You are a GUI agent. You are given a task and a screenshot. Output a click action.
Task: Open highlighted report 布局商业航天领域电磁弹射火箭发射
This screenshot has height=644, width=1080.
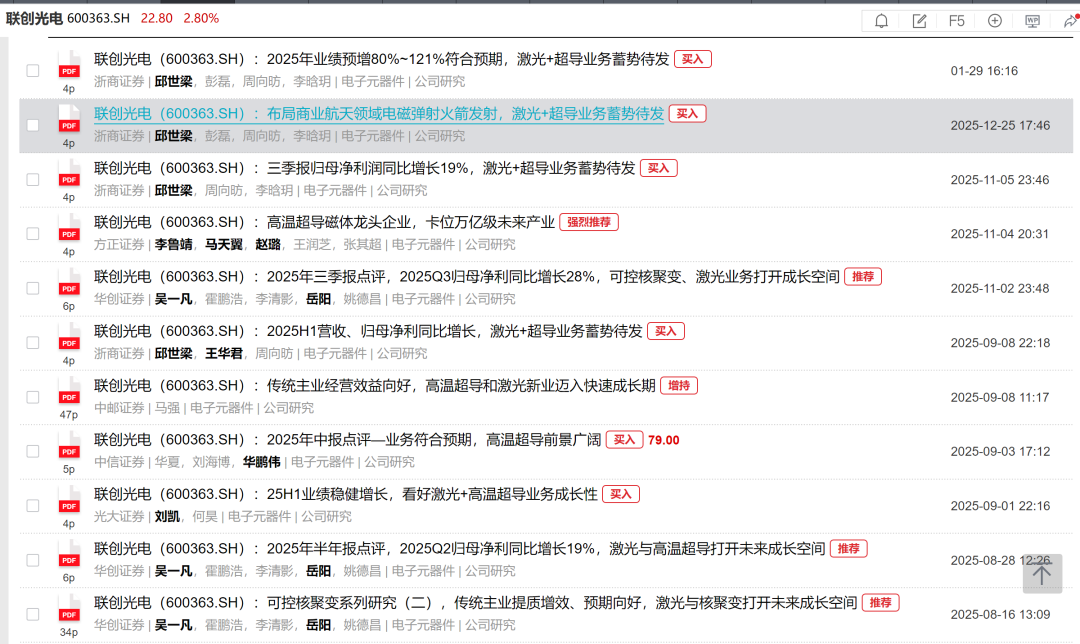[379, 114]
